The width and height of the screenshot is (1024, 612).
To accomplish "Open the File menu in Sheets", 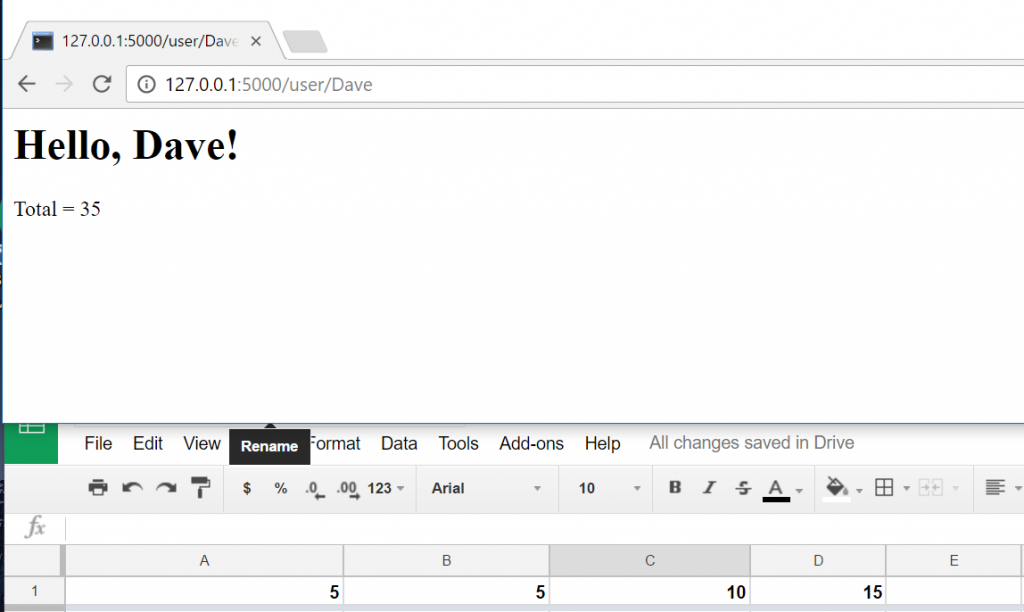I will click(x=98, y=443).
